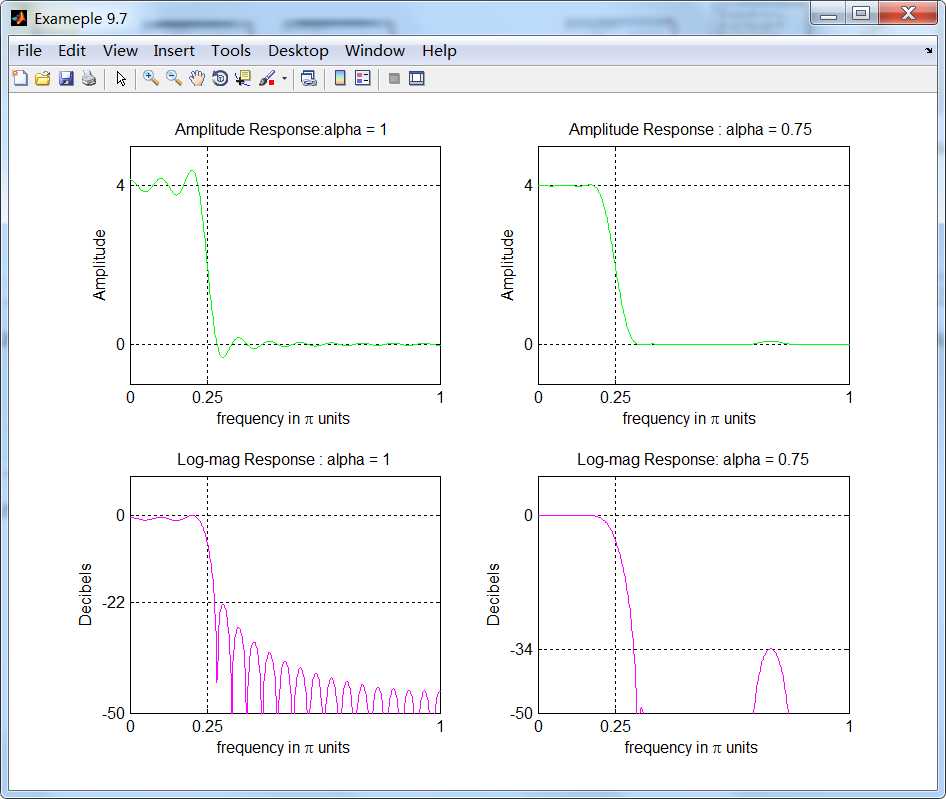Click title 'Log-mag Response : alpha = 1'
Viewport: 946px width, 799px height.
point(284,459)
